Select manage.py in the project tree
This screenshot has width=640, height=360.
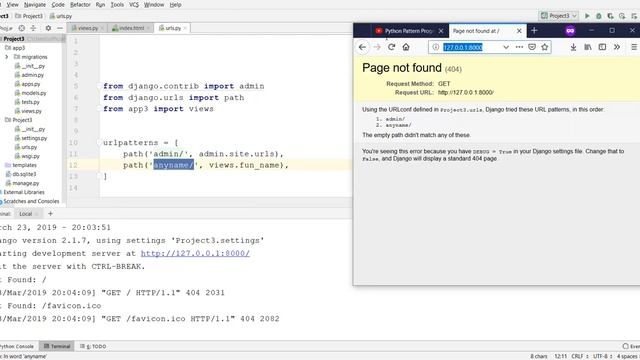[23, 183]
